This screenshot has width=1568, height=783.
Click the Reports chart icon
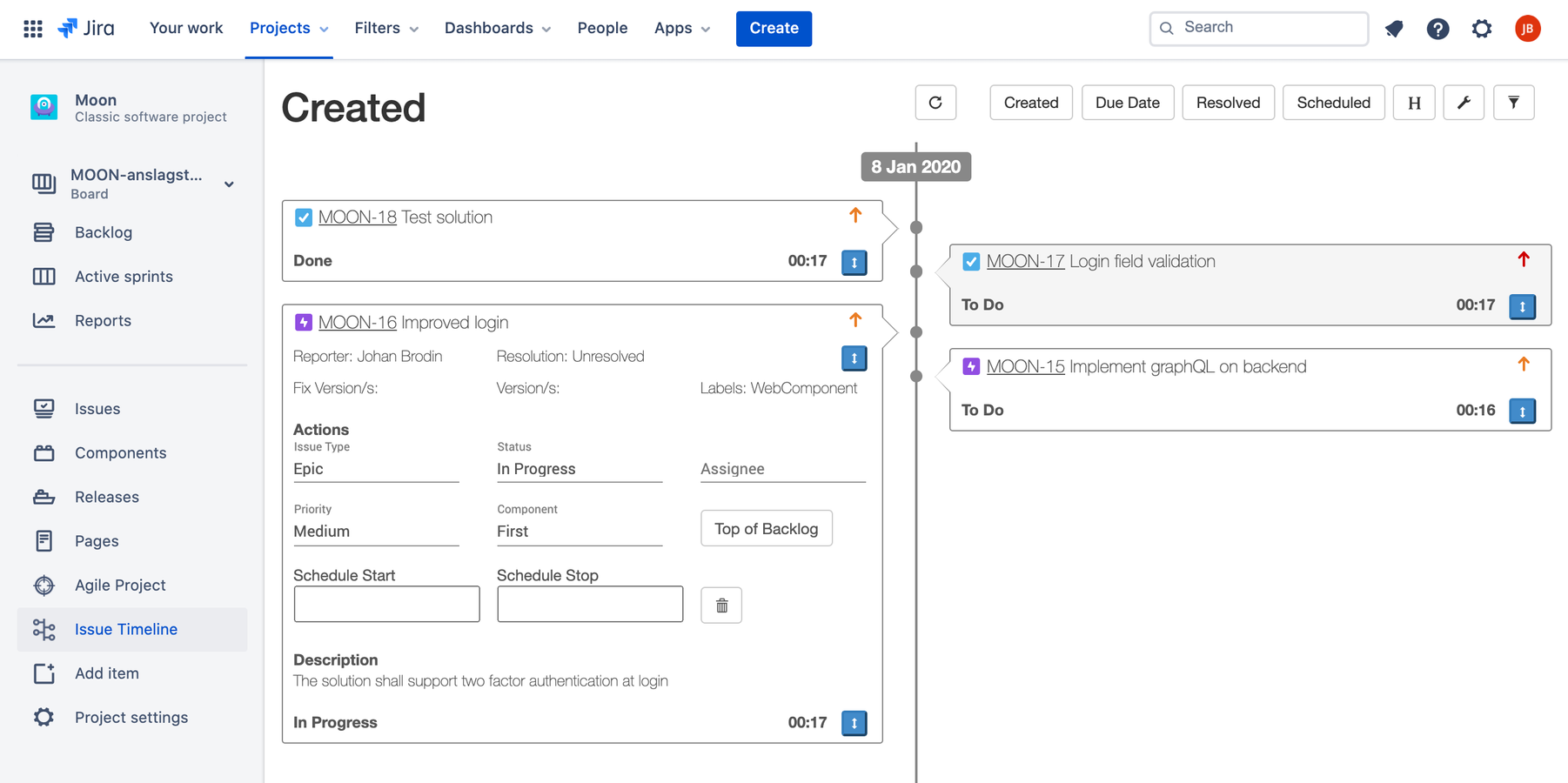[44, 320]
